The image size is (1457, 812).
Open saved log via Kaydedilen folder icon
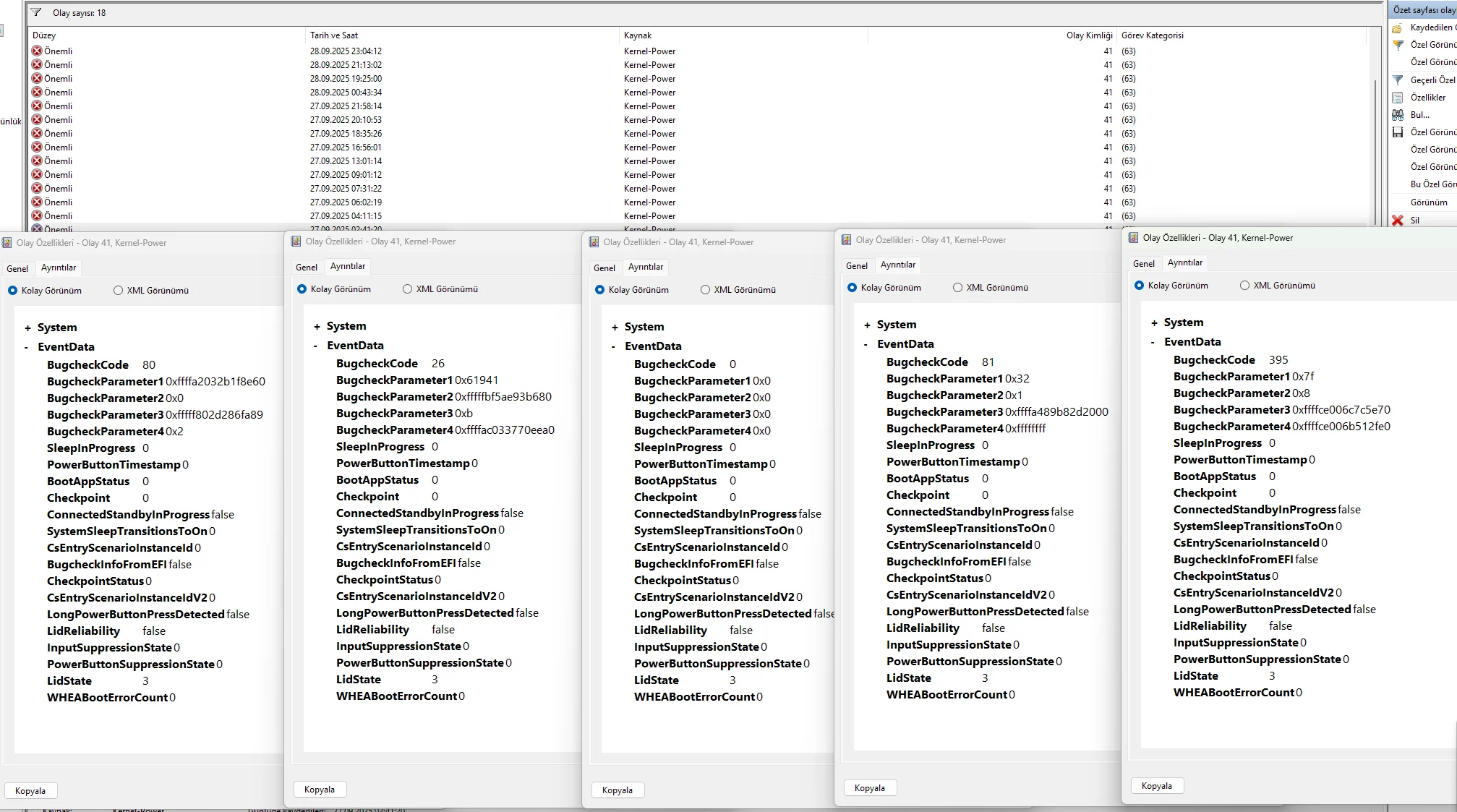(x=1397, y=27)
